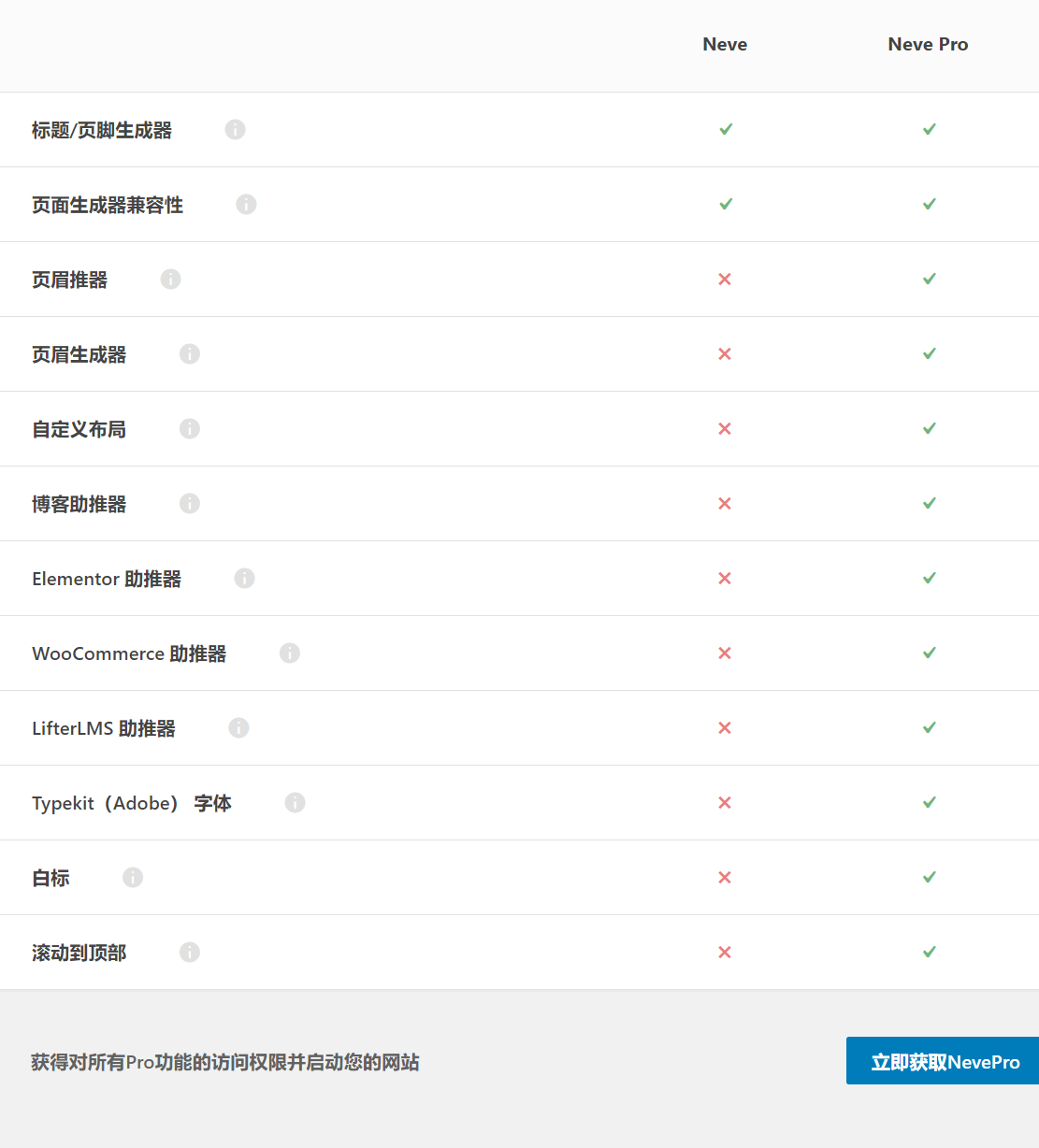Image resolution: width=1039 pixels, height=1148 pixels.
Task: Click Neve Pro check for 自定义布局
Action: point(930,428)
